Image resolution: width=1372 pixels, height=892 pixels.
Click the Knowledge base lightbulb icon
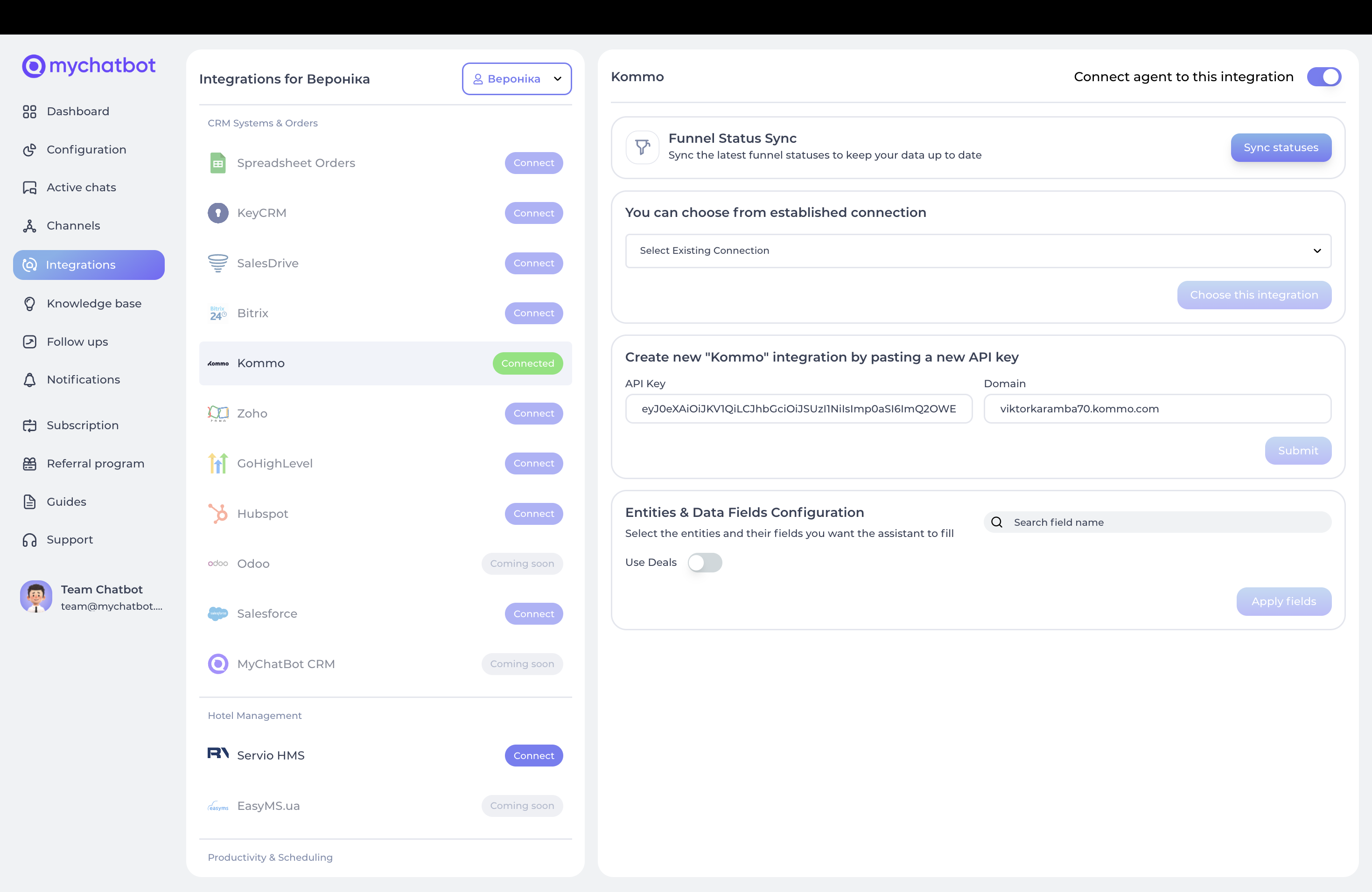[29, 304]
